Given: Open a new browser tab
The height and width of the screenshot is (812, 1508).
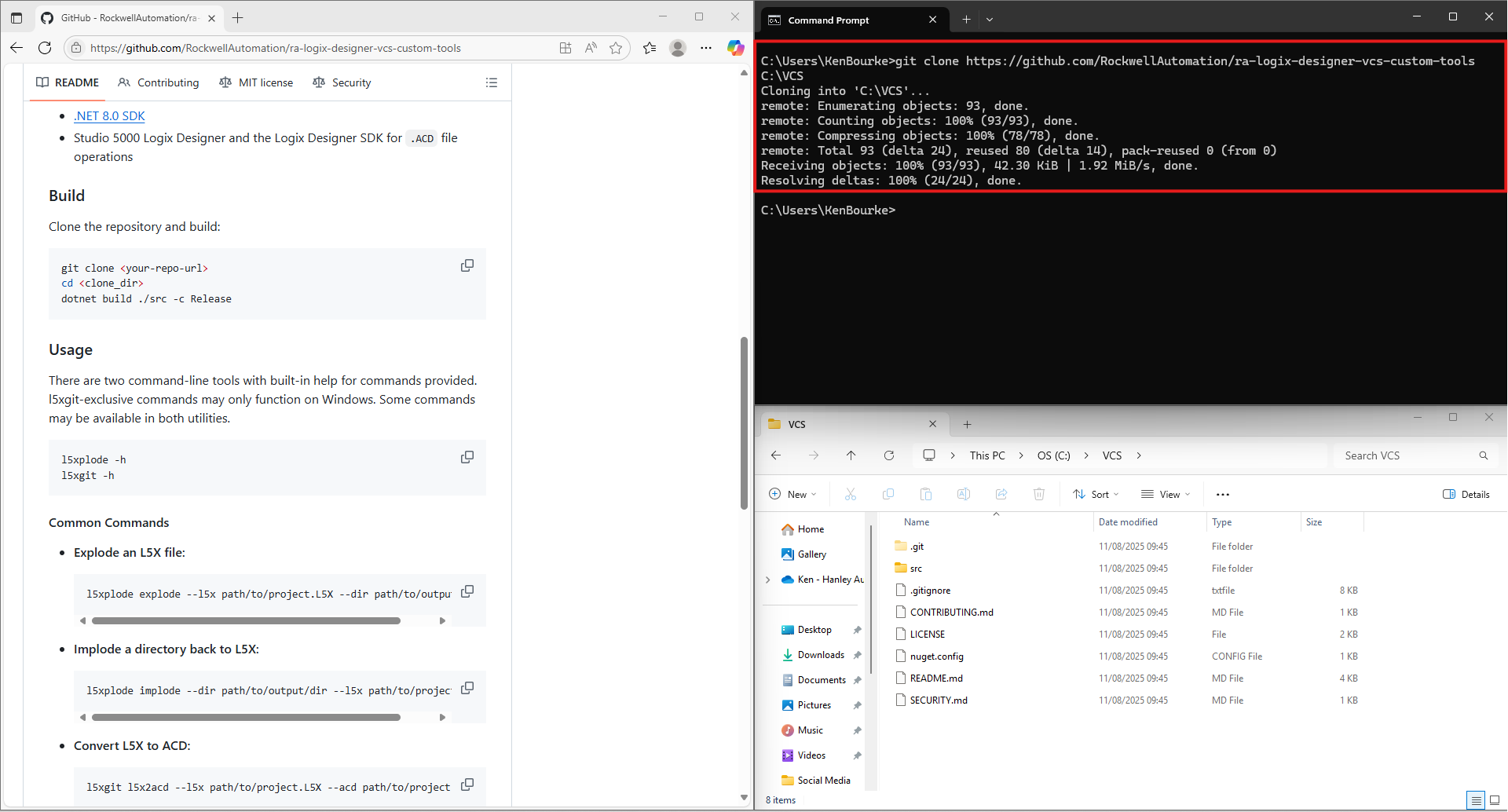Looking at the screenshot, I should pos(238,17).
